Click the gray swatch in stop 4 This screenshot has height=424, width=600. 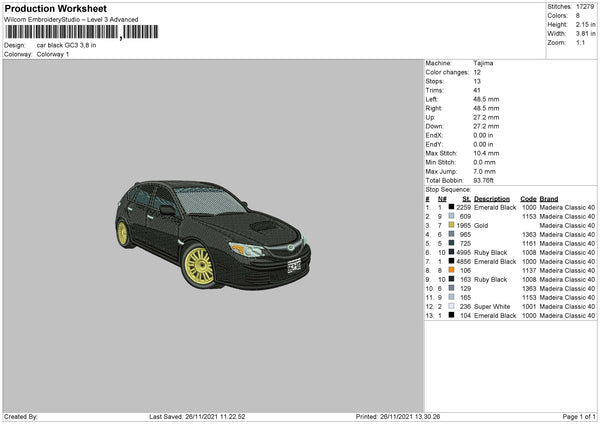[451, 234]
